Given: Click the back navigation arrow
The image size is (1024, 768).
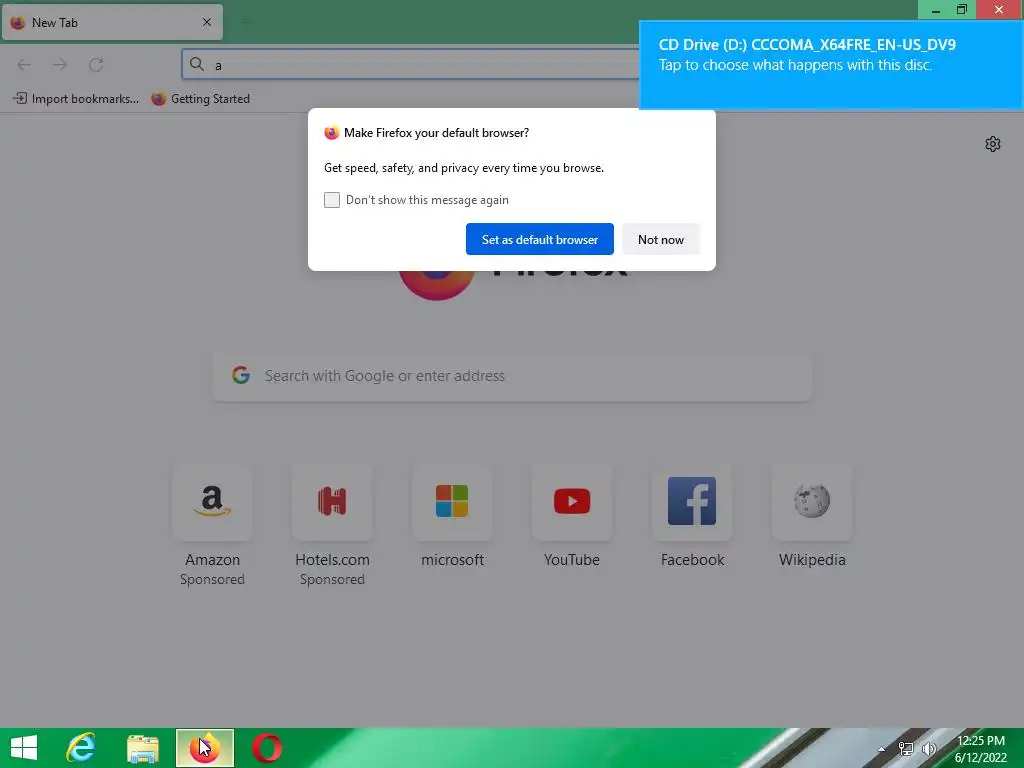Looking at the screenshot, I should 24,65.
